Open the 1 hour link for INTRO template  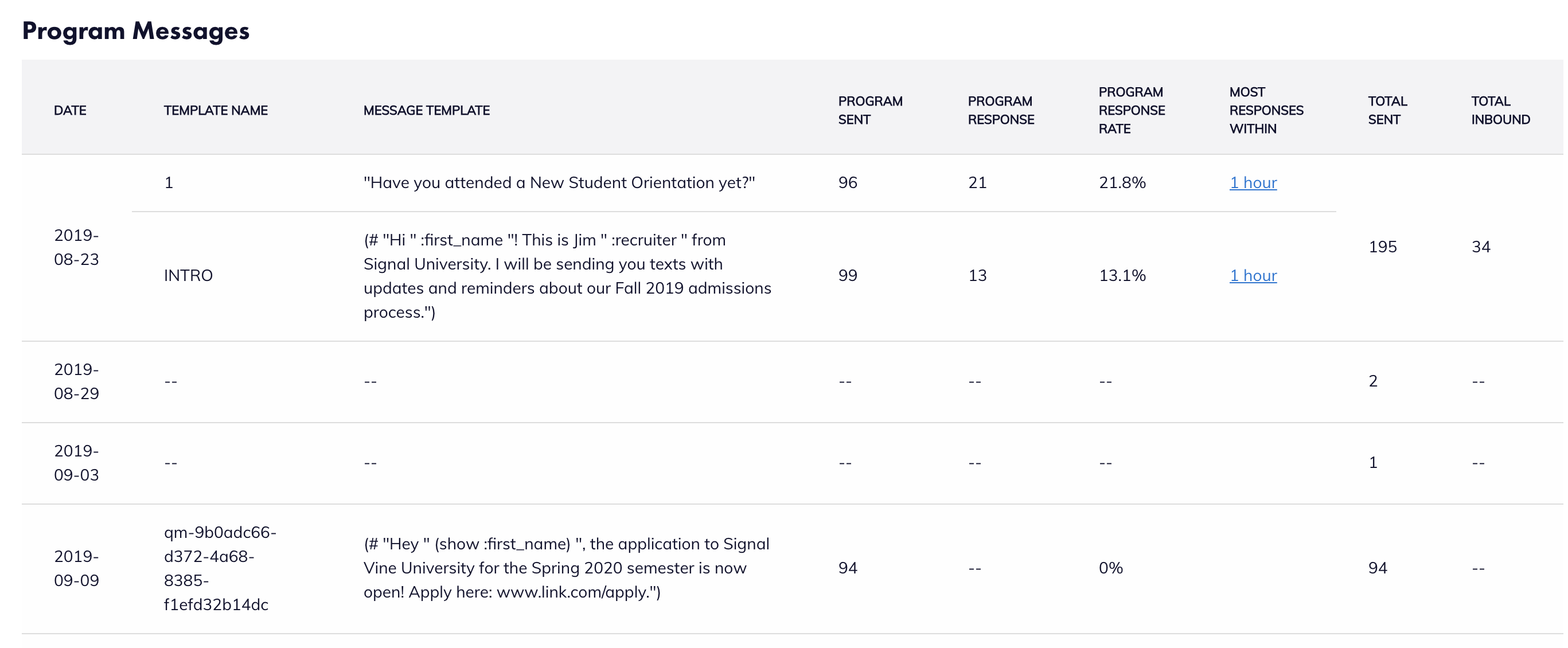pyautogui.click(x=1252, y=275)
